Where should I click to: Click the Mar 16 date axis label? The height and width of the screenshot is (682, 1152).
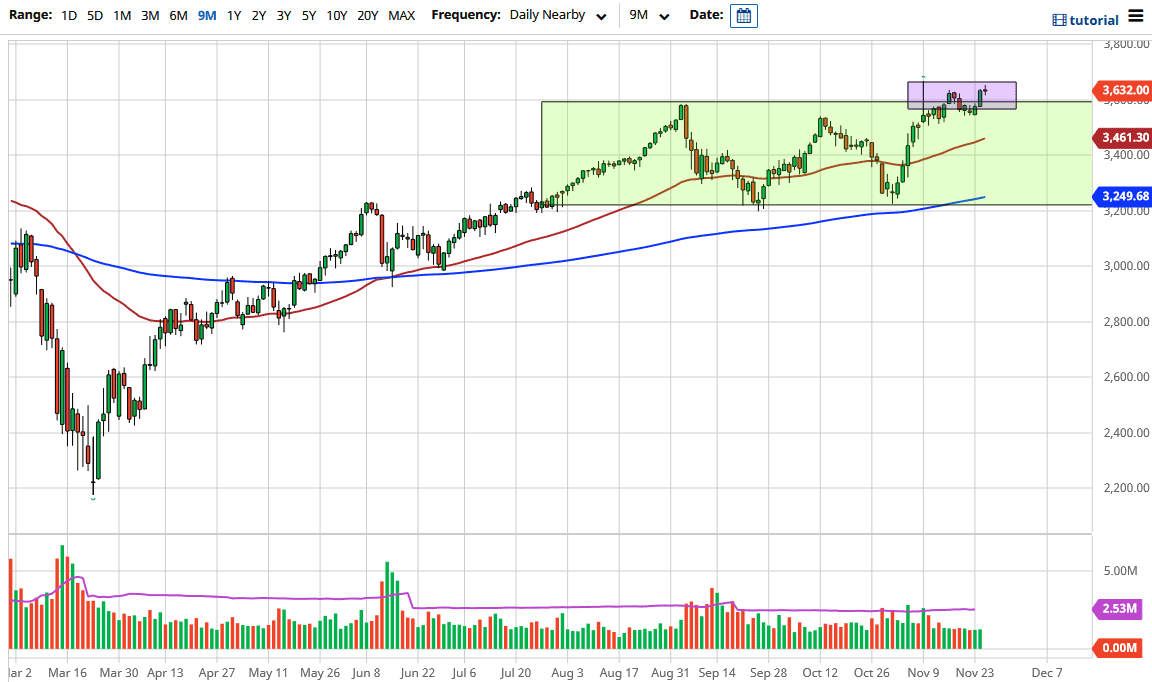[x=67, y=672]
